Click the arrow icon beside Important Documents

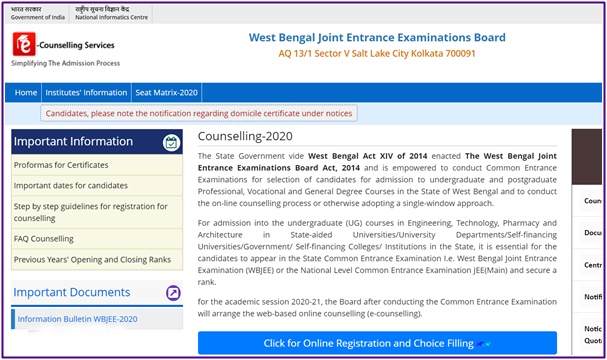click(x=173, y=293)
